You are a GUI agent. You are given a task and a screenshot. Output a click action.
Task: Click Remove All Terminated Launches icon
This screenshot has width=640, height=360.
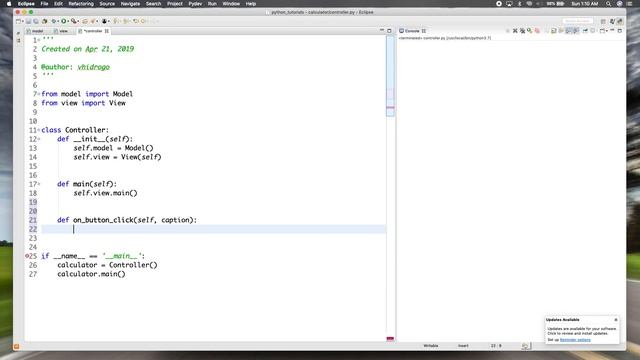[522, 31]
